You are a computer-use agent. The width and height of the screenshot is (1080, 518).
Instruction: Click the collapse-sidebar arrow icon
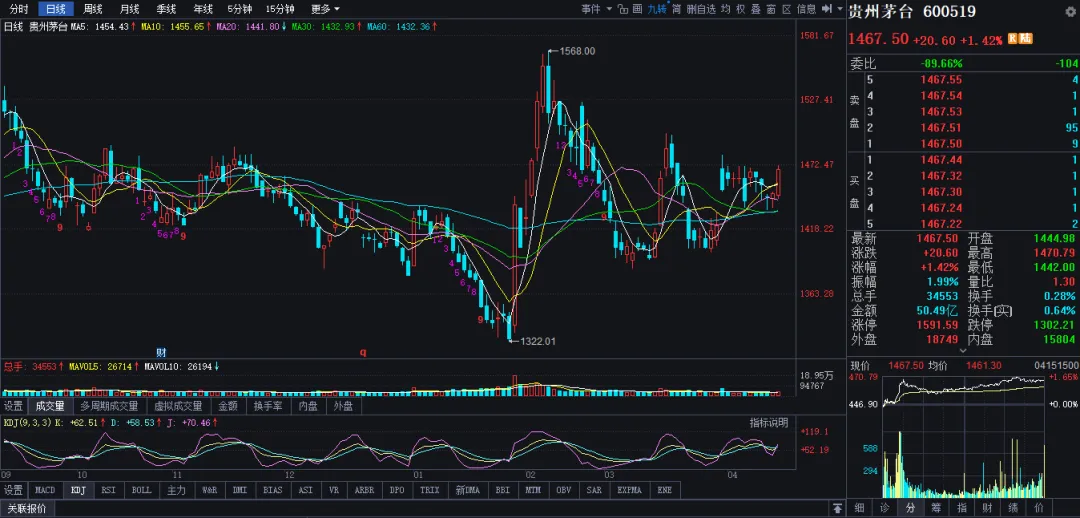827,9
